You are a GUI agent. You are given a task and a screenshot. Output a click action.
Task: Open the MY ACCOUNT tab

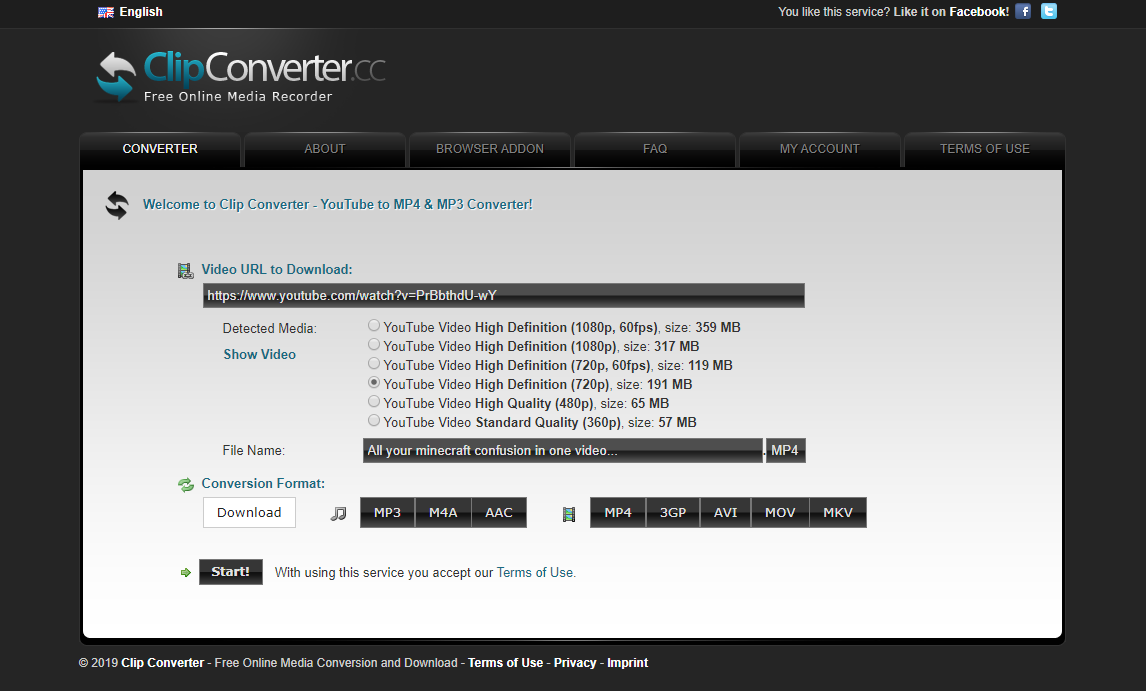819,149
